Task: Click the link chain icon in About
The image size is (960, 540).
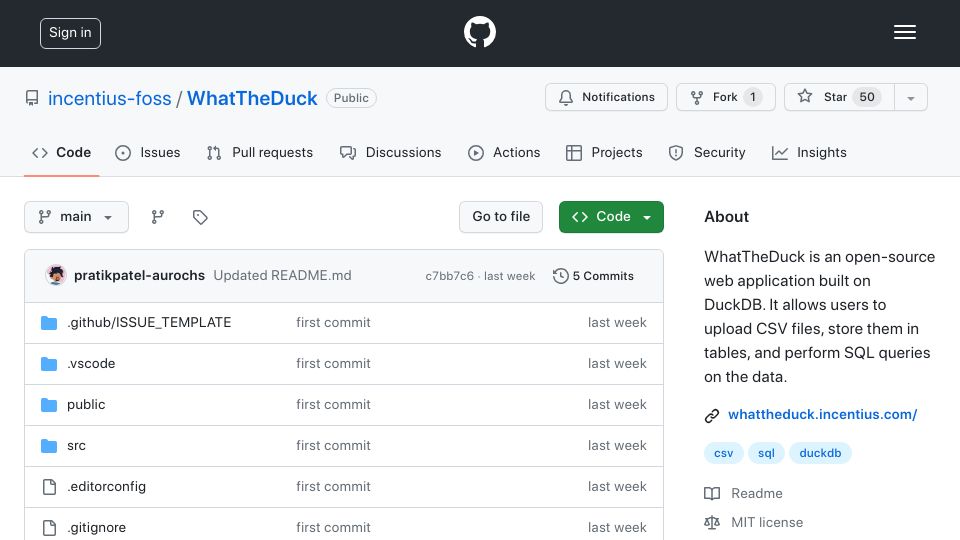Action: (711, 416)
